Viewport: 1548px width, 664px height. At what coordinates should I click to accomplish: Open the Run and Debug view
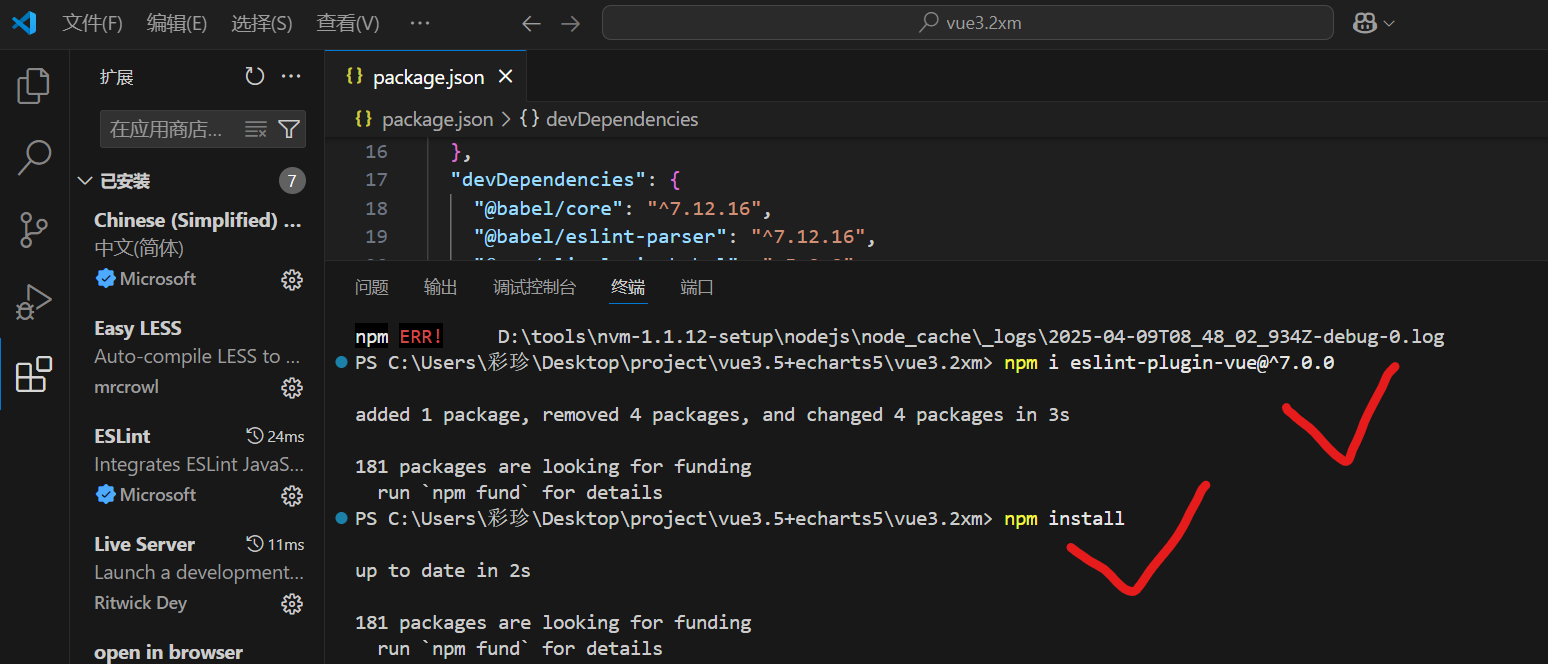coord(33,301)
